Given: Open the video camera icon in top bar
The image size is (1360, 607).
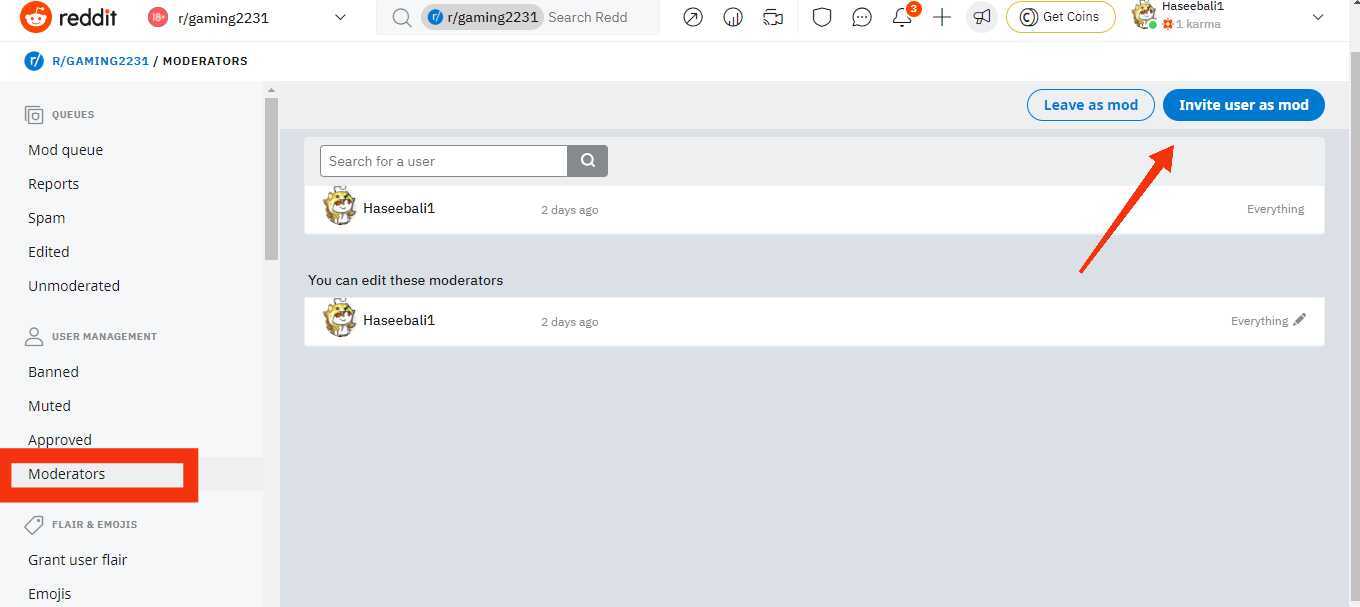Looking at the screenshot, I should point(772,17).
